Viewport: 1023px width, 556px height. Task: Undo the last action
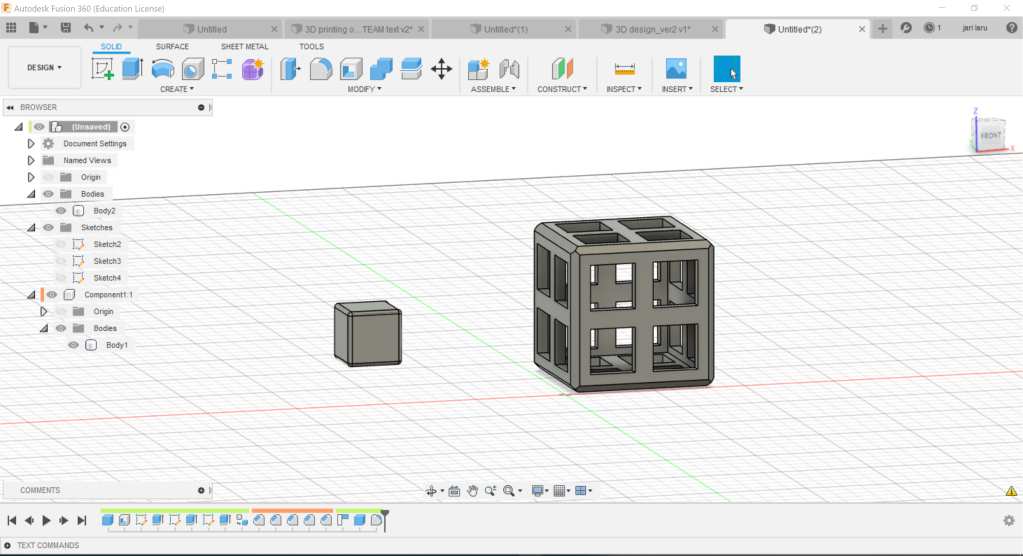click(89, 28)
